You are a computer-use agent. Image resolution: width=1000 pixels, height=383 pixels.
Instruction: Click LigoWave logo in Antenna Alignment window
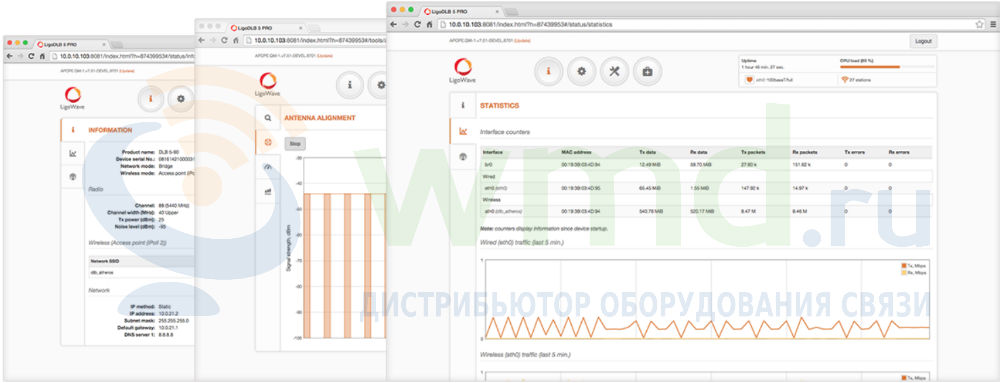[268, 85]
